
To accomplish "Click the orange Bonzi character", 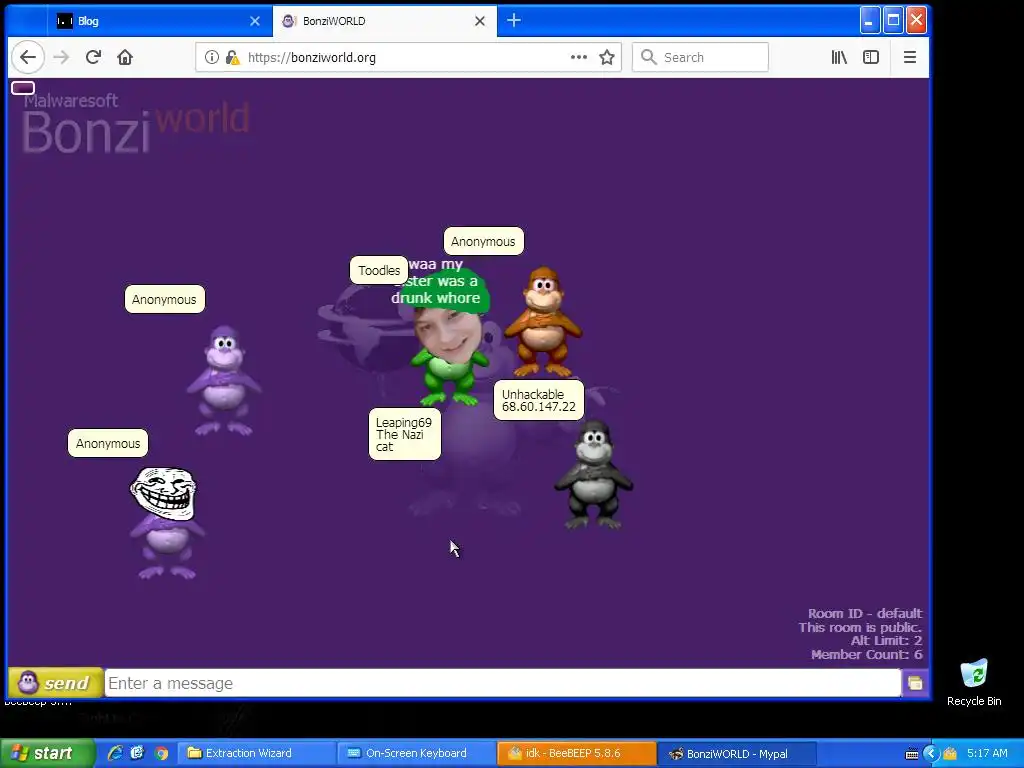I will pos(543,321).
